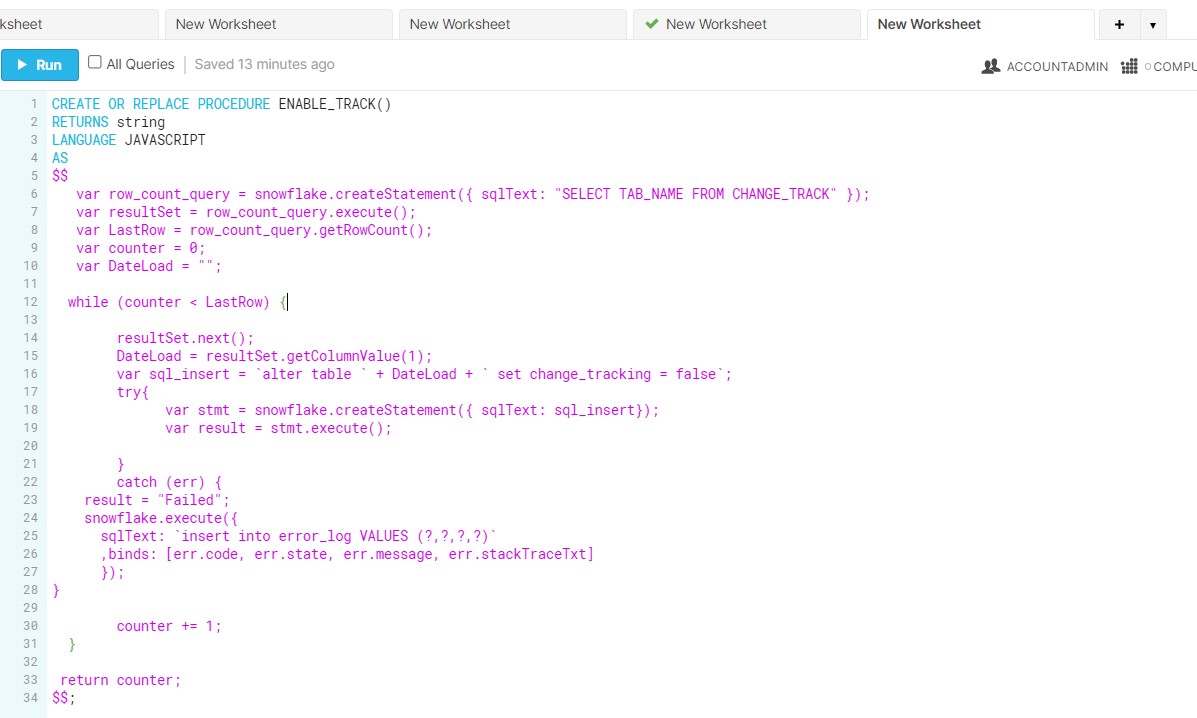Click line number 12 in the gutter
The image size is (1197, 718).
(30, 302)
